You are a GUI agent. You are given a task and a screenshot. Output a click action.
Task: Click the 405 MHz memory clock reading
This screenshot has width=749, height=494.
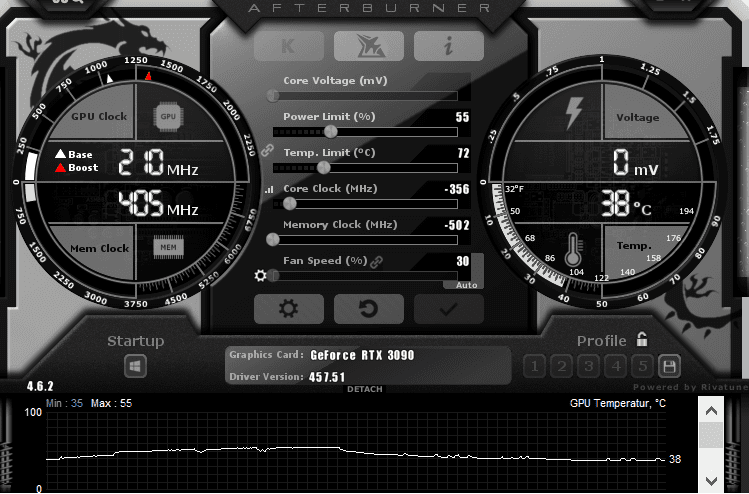[158, 204]
